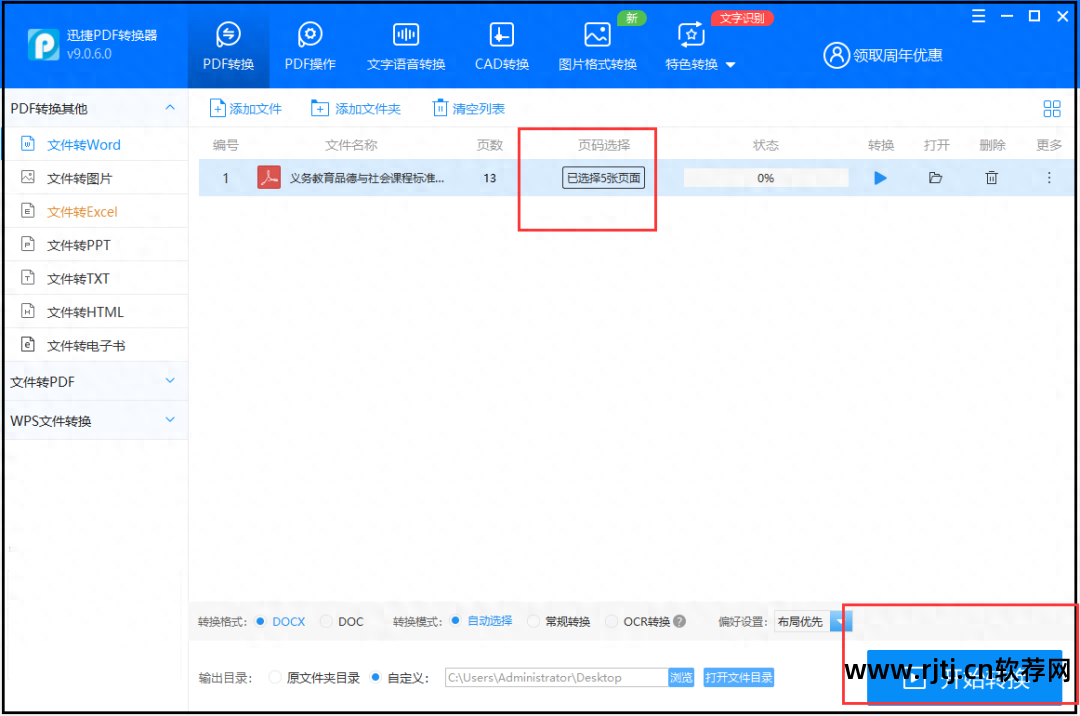Image resolution: width=1080 pixels, height=716 pixels.
Task: Open the 图片格式转换 feature
Action: pyautogui.click(x=597, y=45)
